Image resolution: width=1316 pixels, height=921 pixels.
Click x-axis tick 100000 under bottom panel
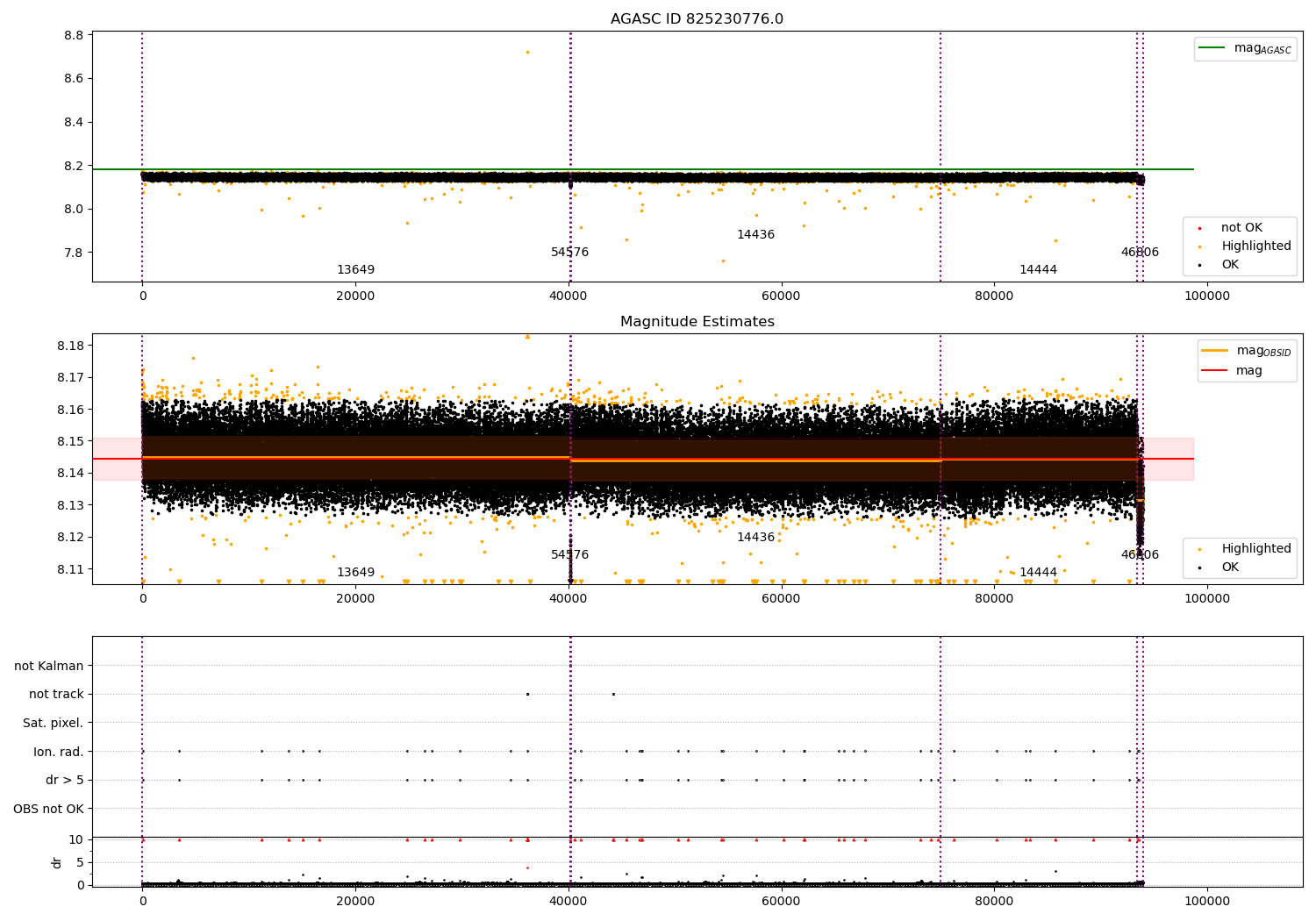pos(1207,901)
